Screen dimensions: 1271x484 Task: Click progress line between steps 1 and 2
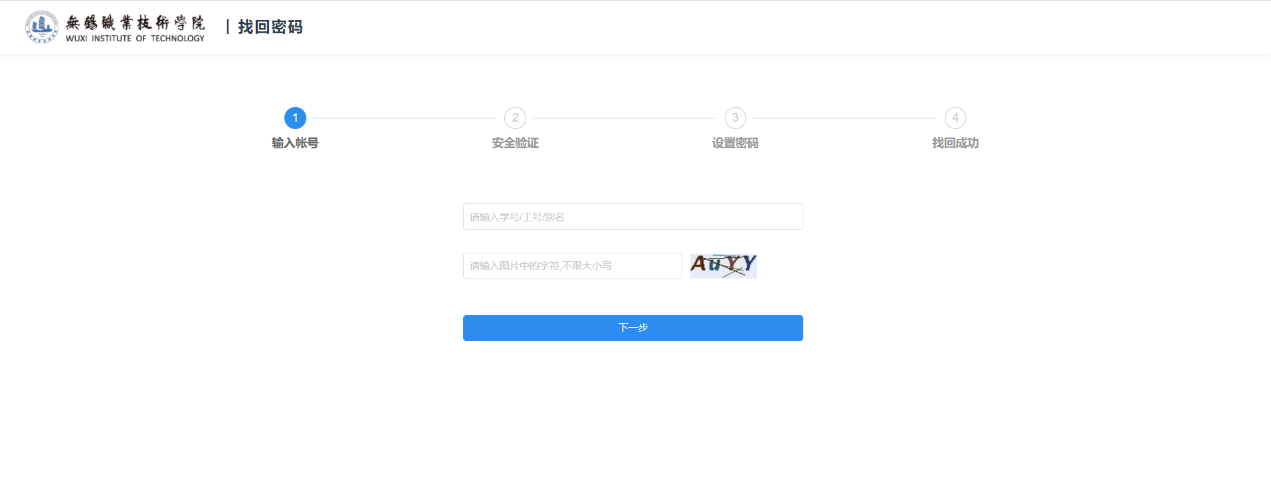(x=405, y=118)
